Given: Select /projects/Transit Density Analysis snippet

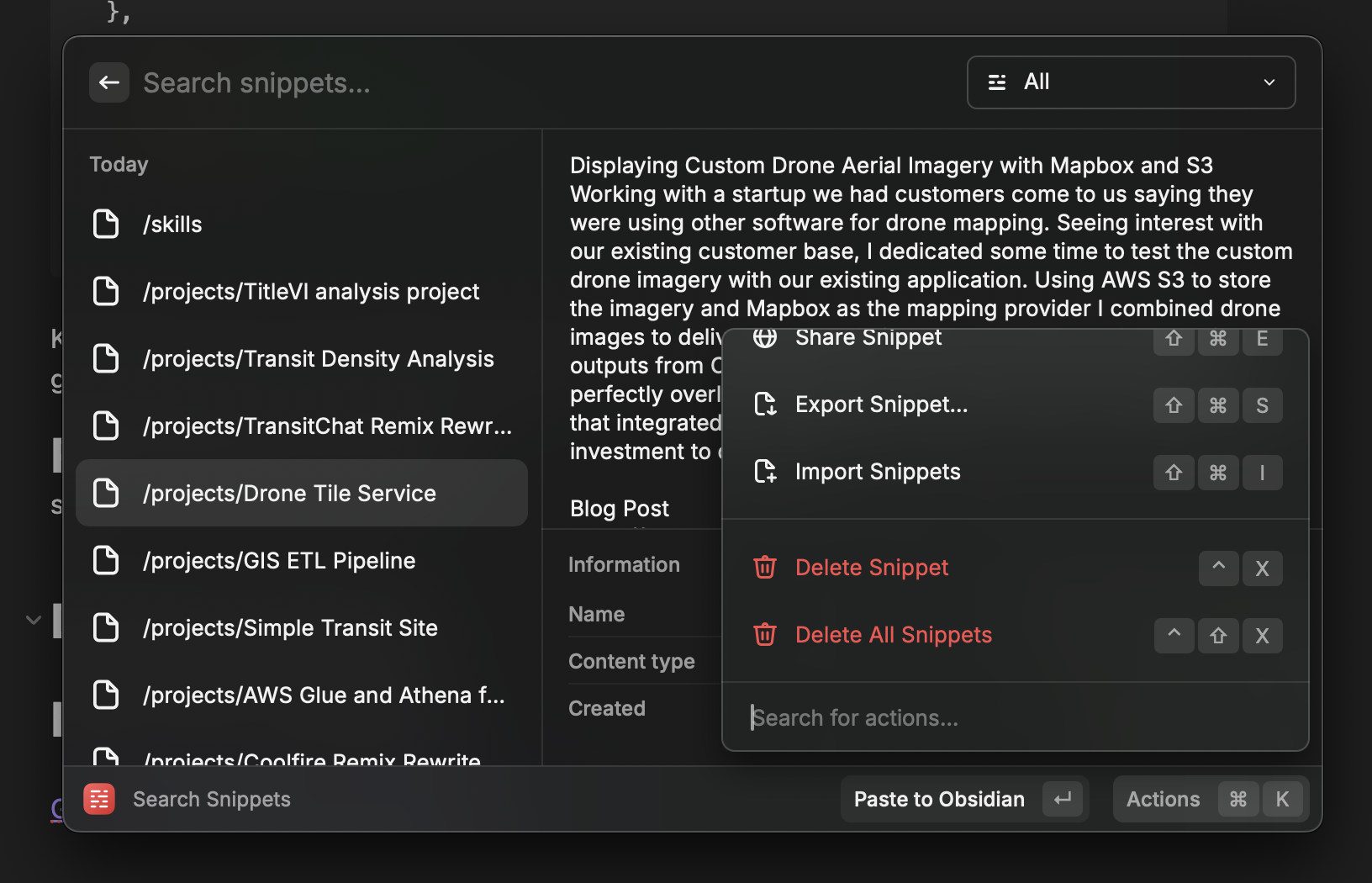Looking at the screenshot, I should coord(302,358).
